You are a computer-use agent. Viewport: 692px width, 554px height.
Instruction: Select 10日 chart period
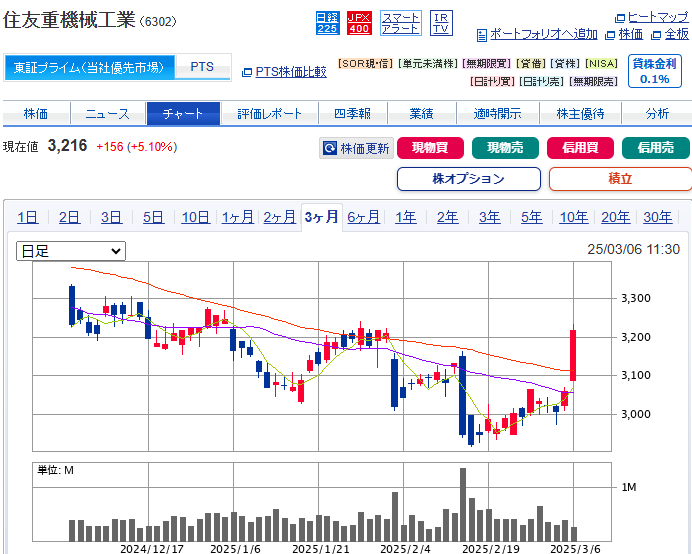point(196,217)
